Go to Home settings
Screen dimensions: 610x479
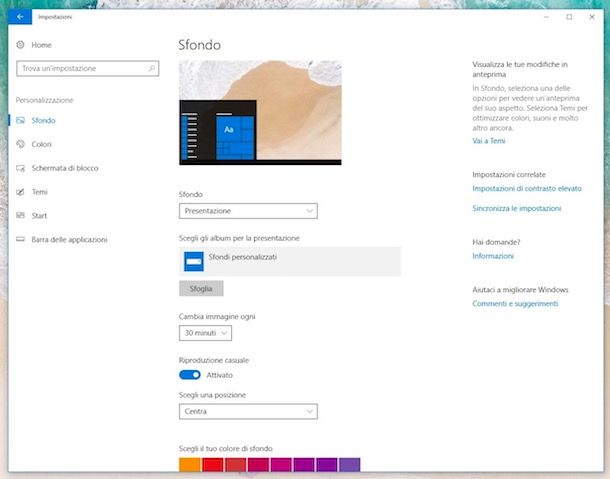[41, 45]
